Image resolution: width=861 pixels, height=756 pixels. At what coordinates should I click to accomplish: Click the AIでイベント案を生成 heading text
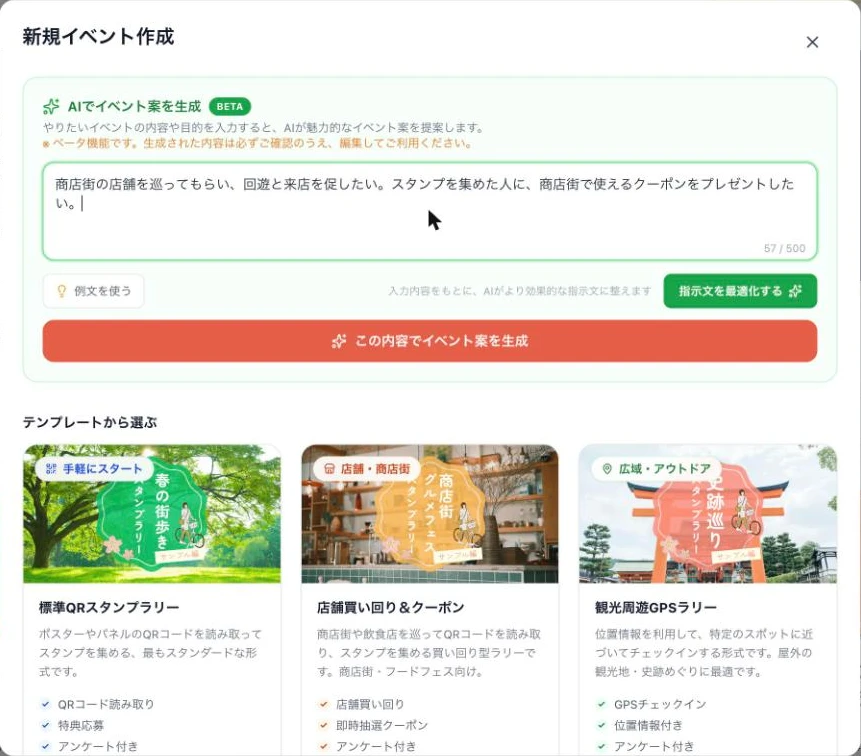tap(135, 107)
